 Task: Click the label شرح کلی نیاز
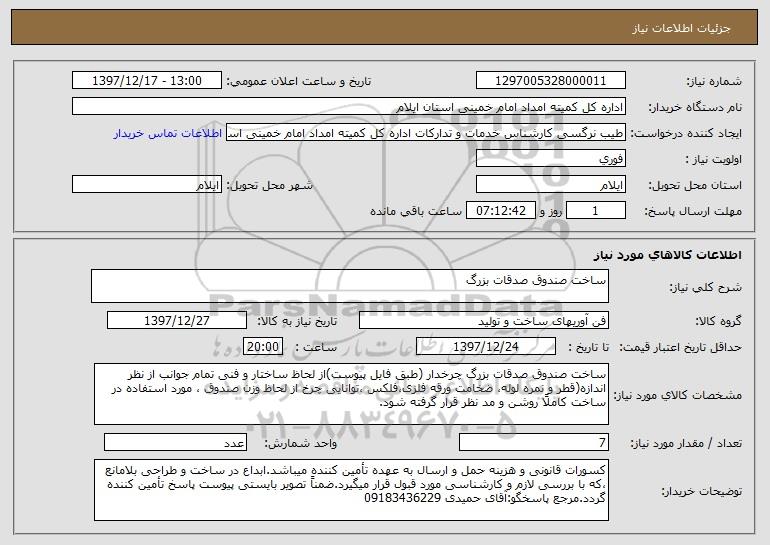(x=705, y=287)
